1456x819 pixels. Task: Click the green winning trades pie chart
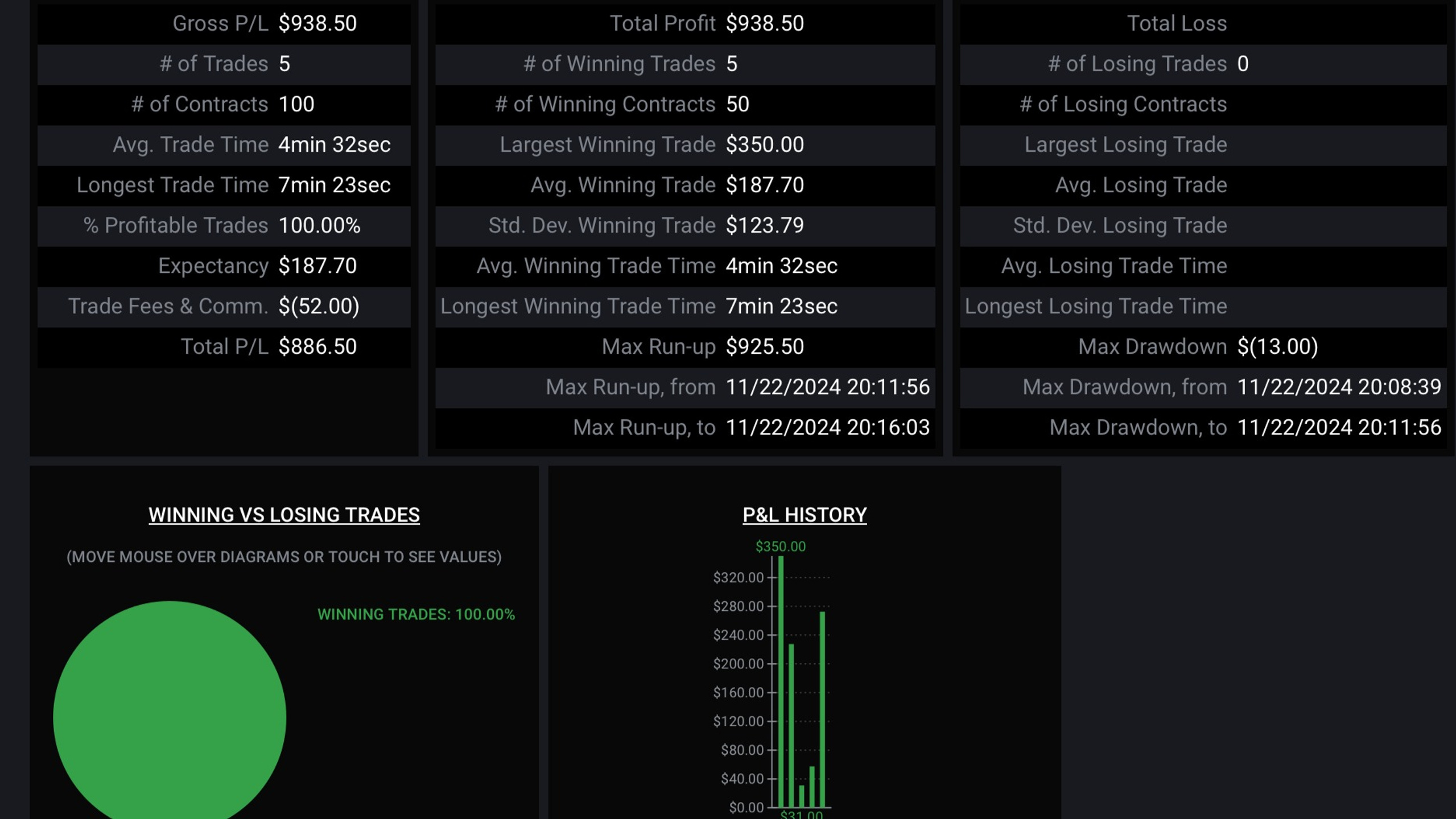[x=170, y=711]
